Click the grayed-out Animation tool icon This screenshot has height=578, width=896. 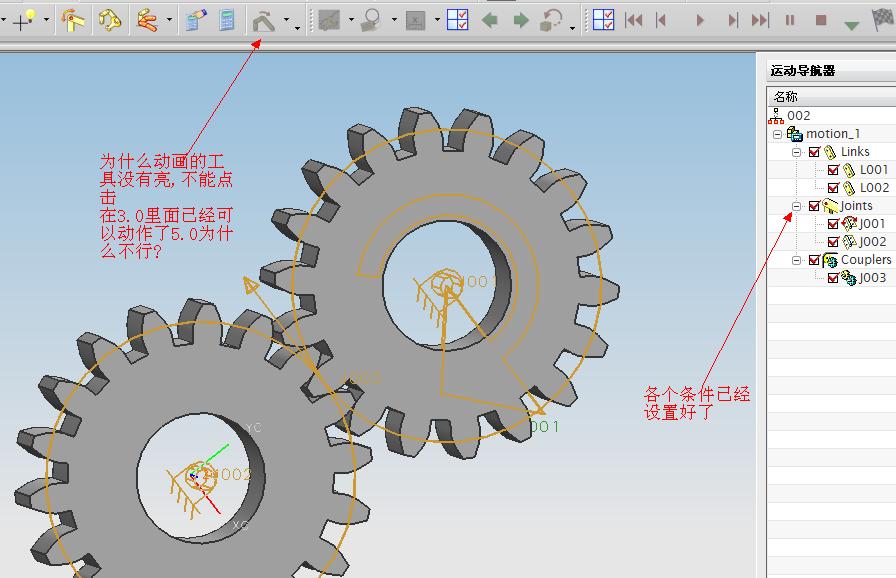tap(264, 21)
